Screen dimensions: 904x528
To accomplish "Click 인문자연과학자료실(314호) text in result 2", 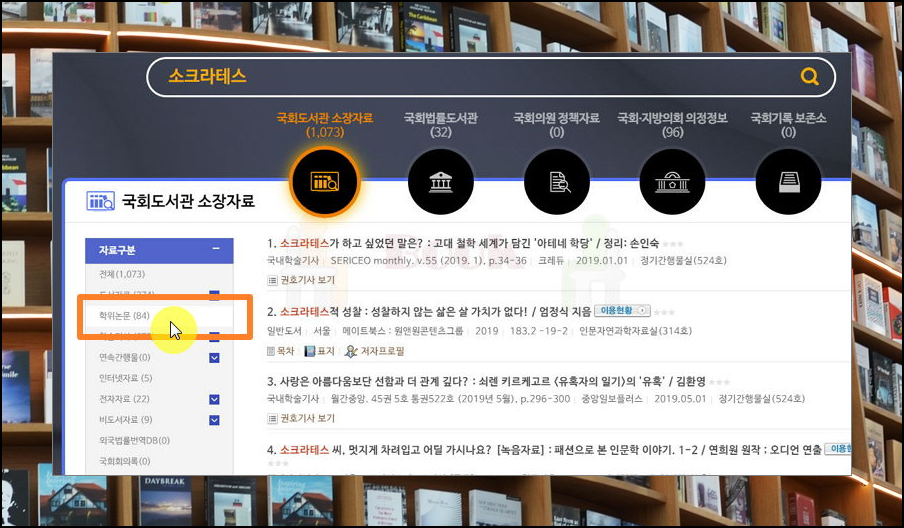I will (x=635, y=331).
